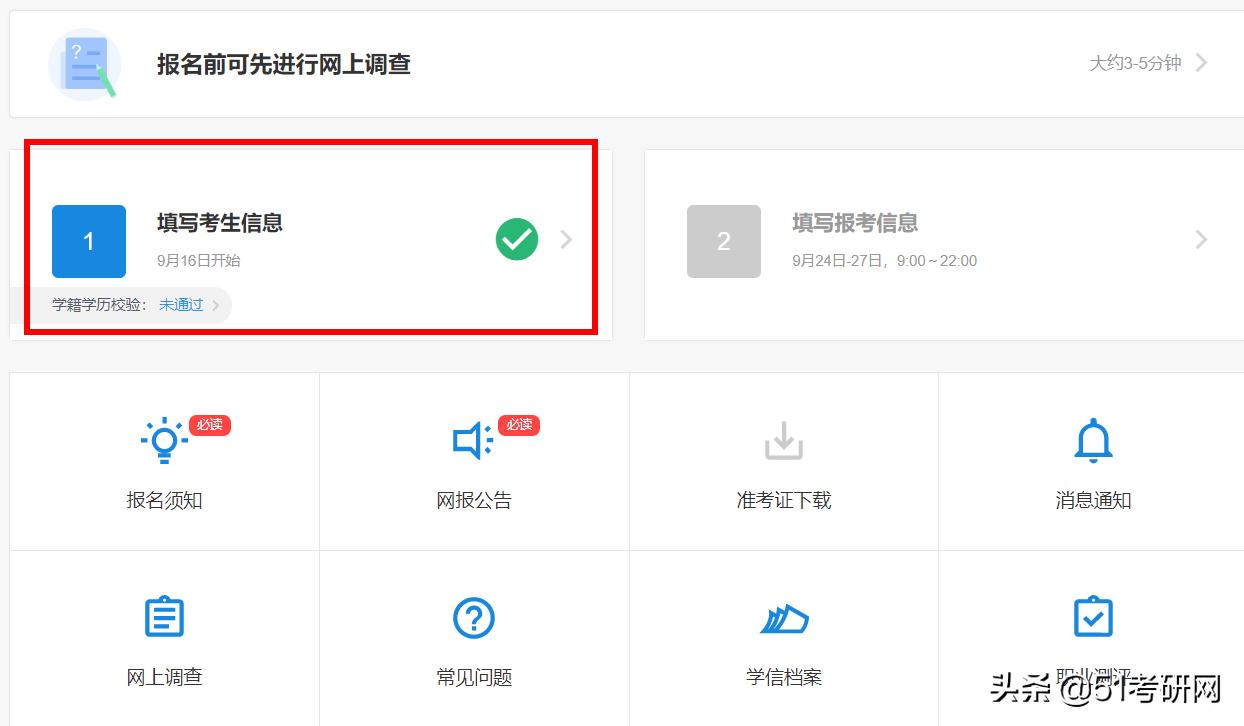
Task: Click the 常见问题 question mark icon
Action: click(x=474, y=618)
